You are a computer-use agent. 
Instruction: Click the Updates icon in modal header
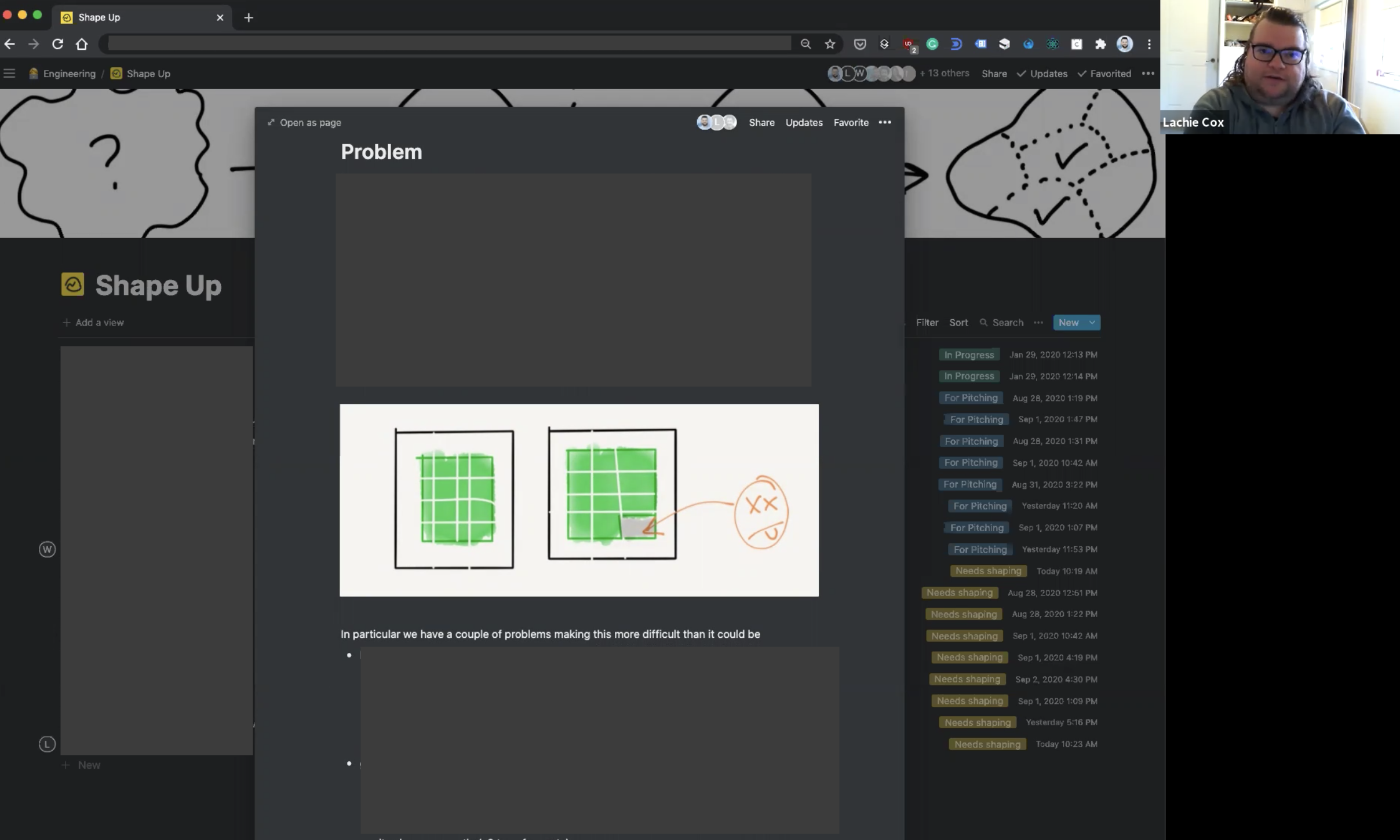pyautogui.click(x=804, y=122)
